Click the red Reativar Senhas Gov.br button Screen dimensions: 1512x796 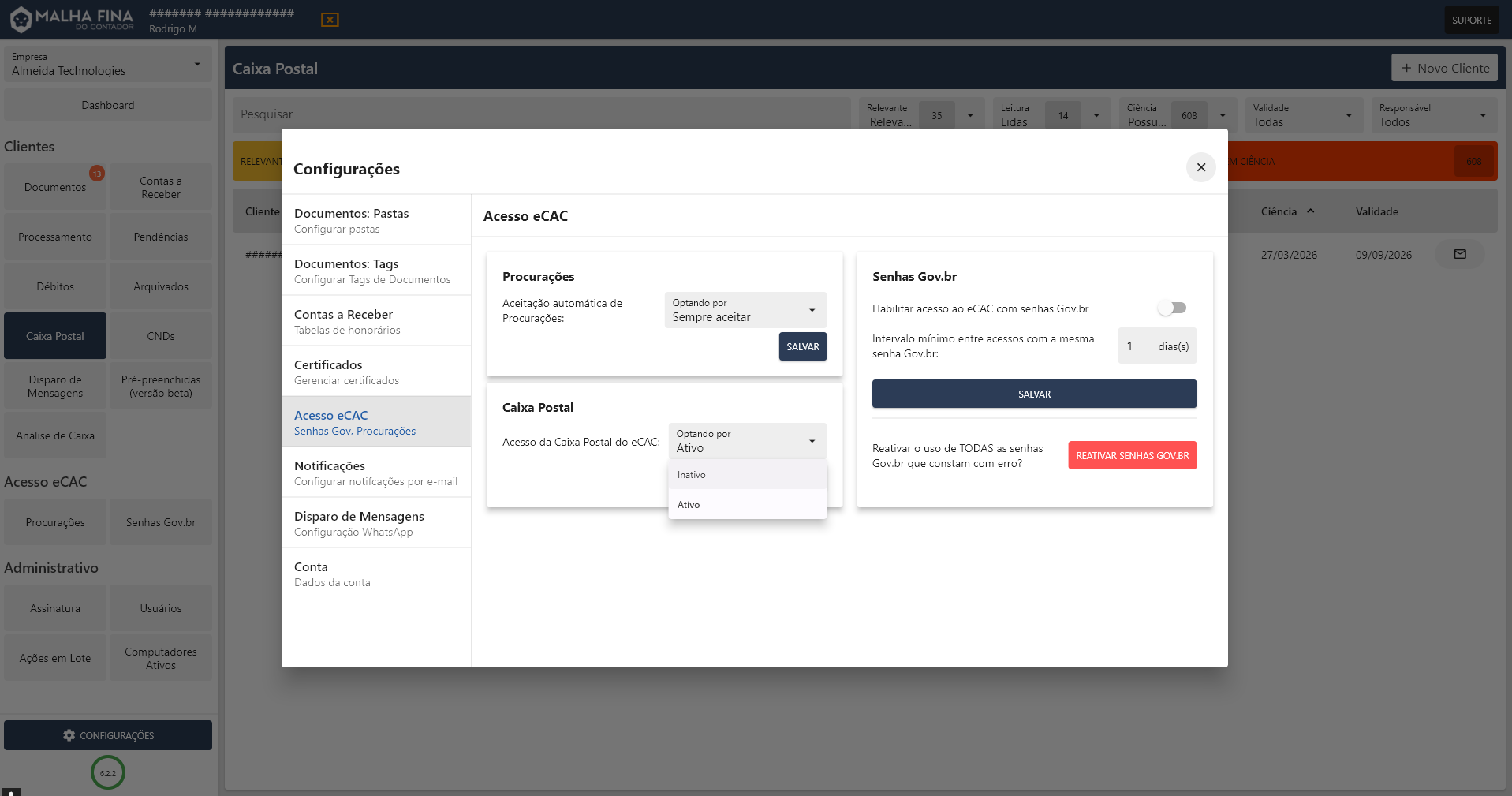[1132, 455]
